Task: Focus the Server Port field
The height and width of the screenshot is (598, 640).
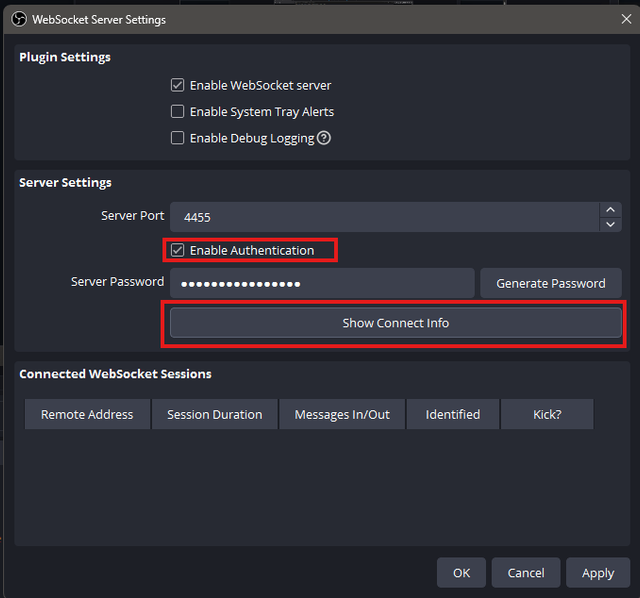Action: coord(384,217)
